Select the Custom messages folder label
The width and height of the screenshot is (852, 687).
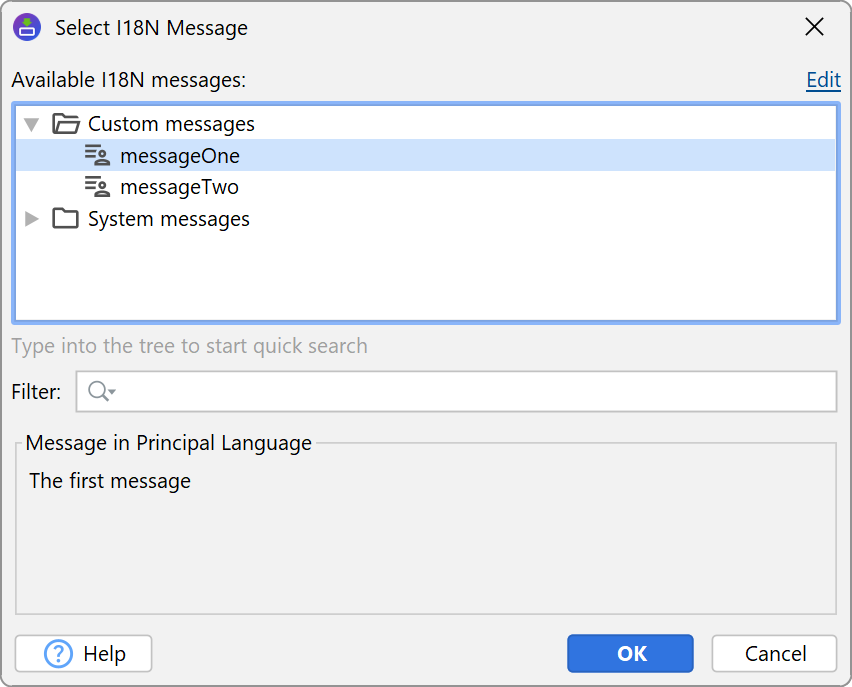171,124
